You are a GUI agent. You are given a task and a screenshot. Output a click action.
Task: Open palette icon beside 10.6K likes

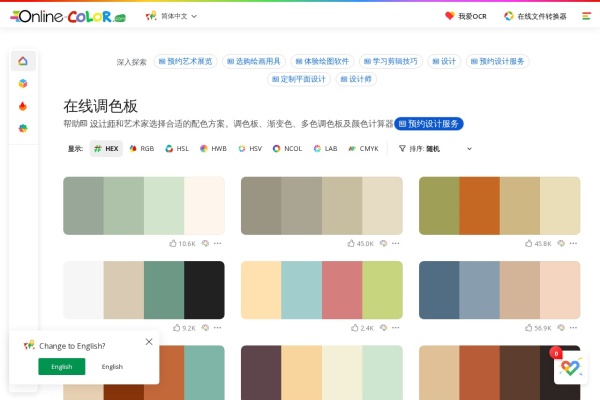click(x=205, y=243)
